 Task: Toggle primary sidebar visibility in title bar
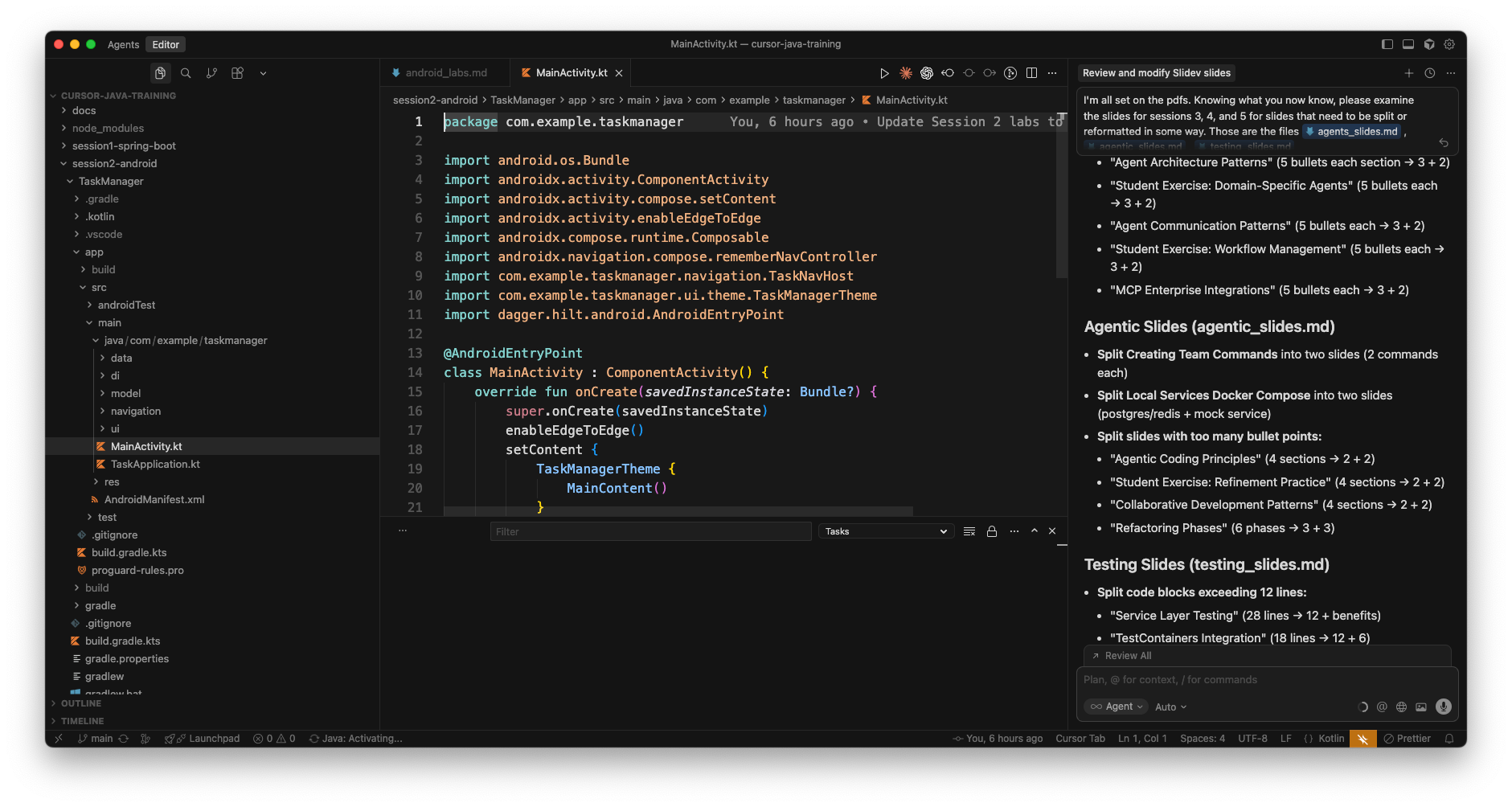coord(1387,44)
